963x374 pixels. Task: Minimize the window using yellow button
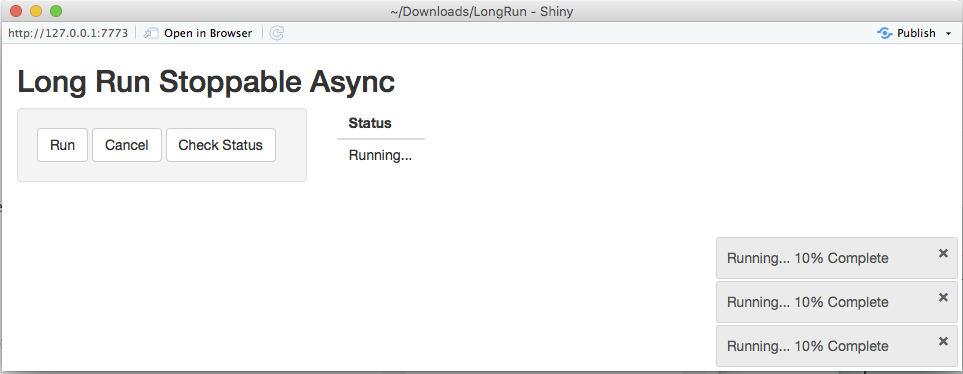pyautogui.click(x=36, y=11)
